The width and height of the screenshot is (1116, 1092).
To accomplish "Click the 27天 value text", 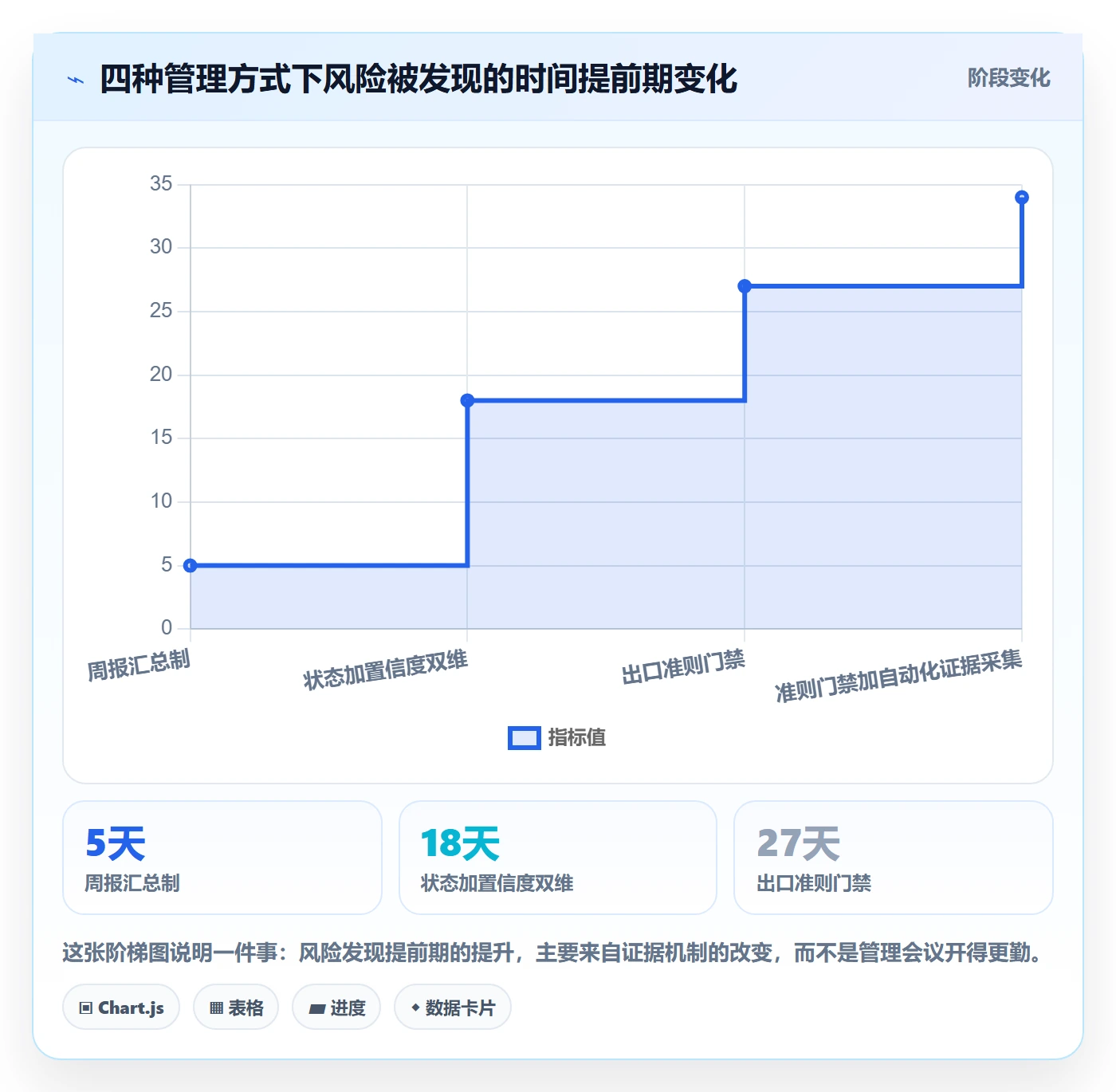I will (799, 843).
